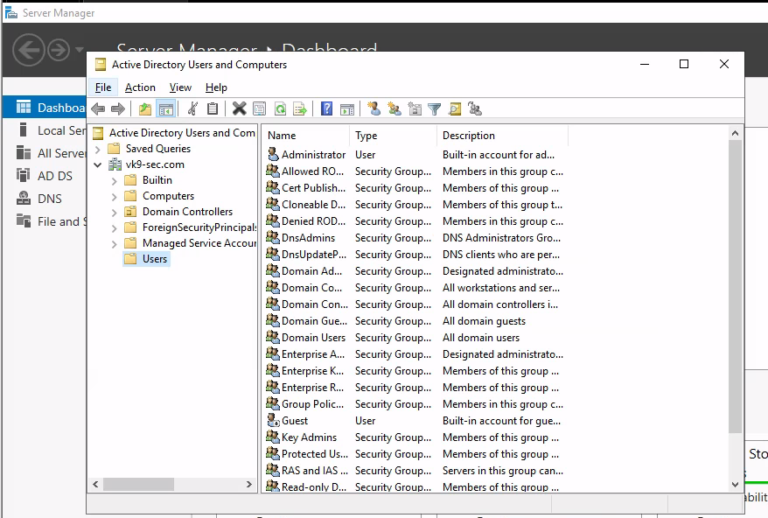The image size is (768, 518).
Task: Click the create new group icon
Action: click(x=394, y=109)
